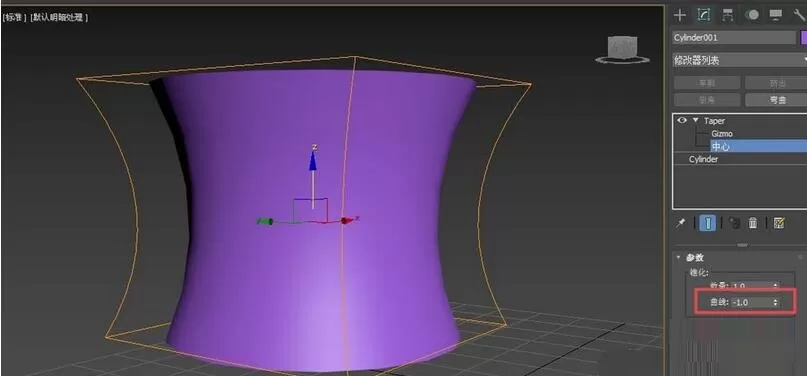Click the blue Z axis gizmo arrow
Screen dimensions: 807x376
pyautogui.click(x=312, y=160)
